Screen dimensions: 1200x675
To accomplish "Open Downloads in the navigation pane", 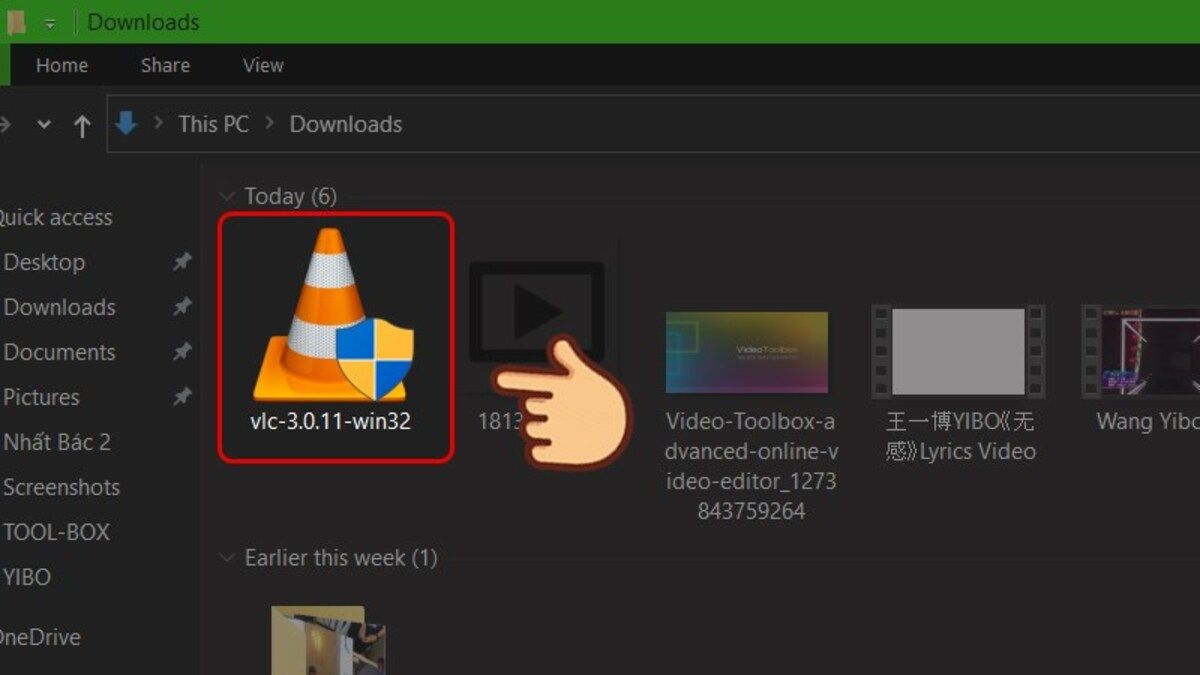I will [x=60, y=307].
